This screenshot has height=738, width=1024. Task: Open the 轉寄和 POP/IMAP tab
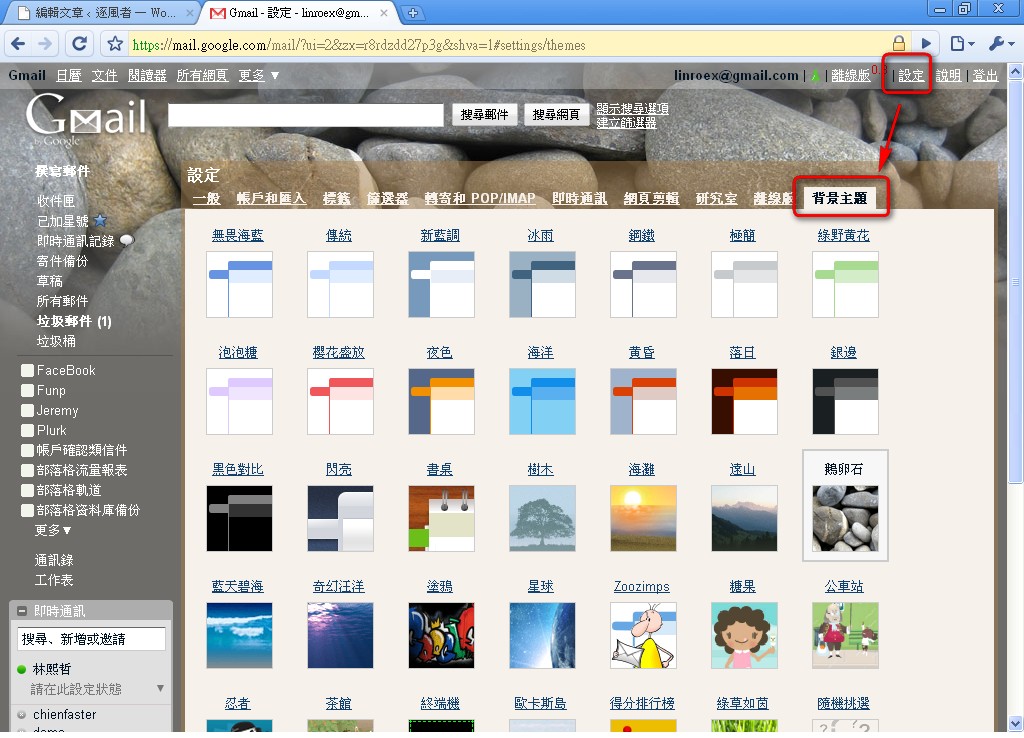[x=480, y=198]
